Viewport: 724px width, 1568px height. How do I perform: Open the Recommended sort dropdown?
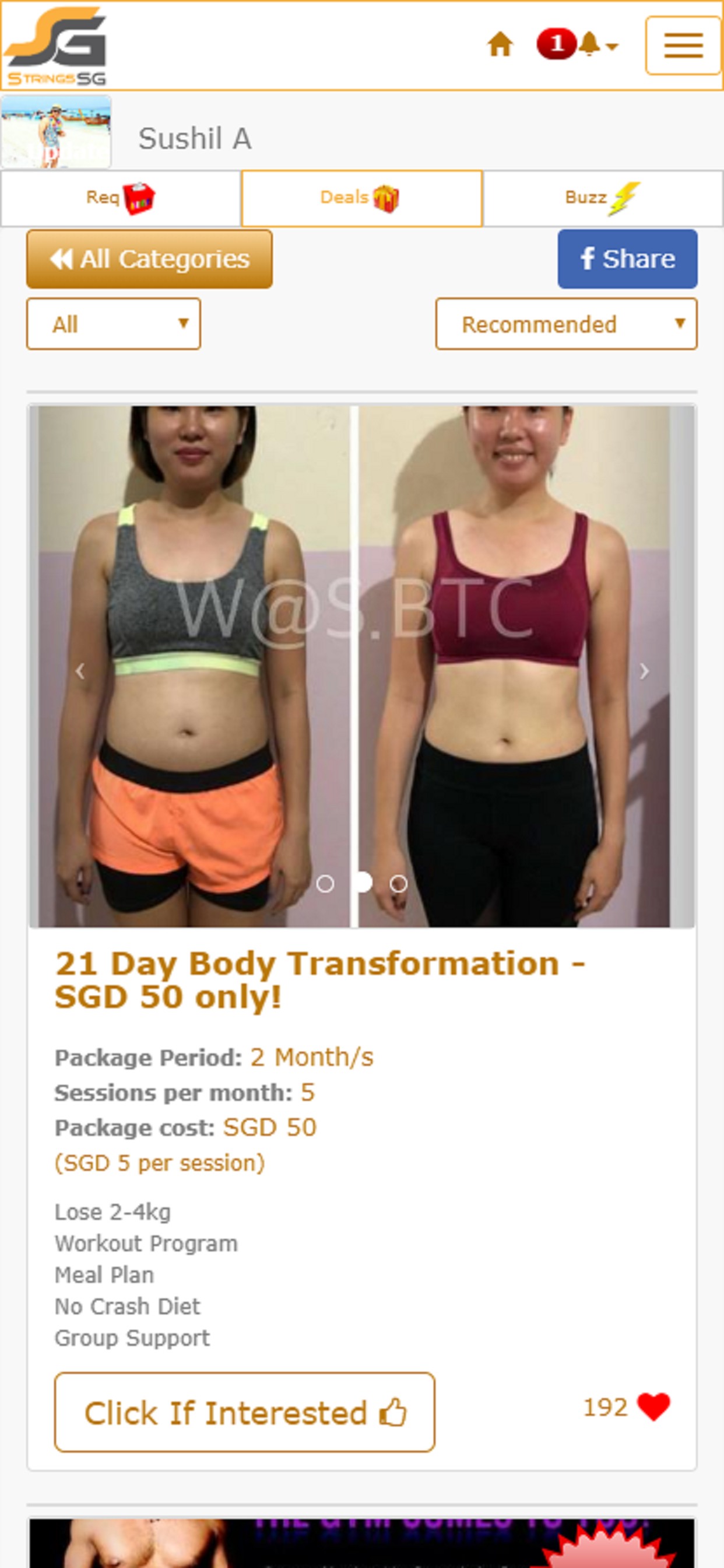click(x=567, y=324)
